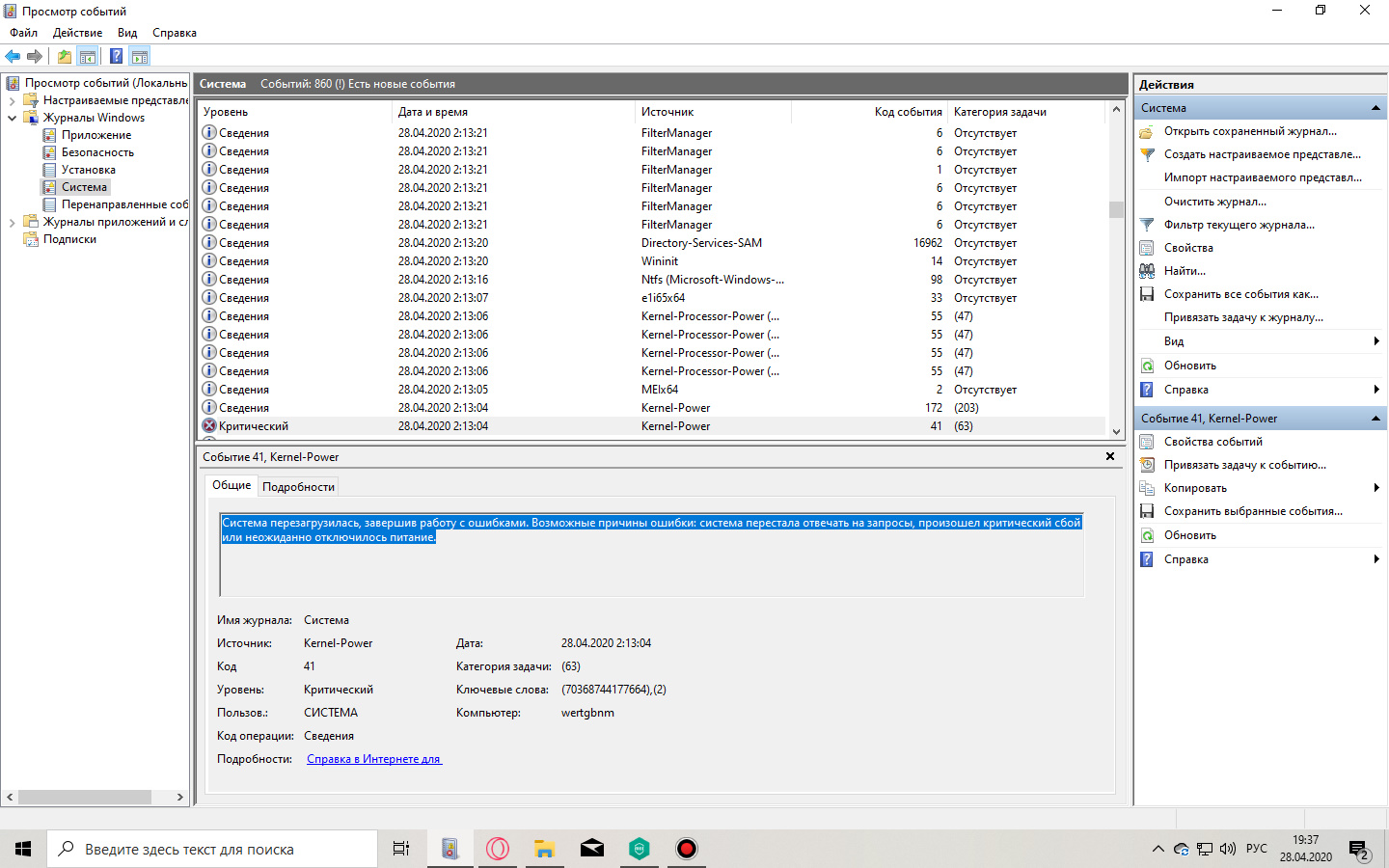
Task: Open the Файл menu
Action: (x=24, y=33)
